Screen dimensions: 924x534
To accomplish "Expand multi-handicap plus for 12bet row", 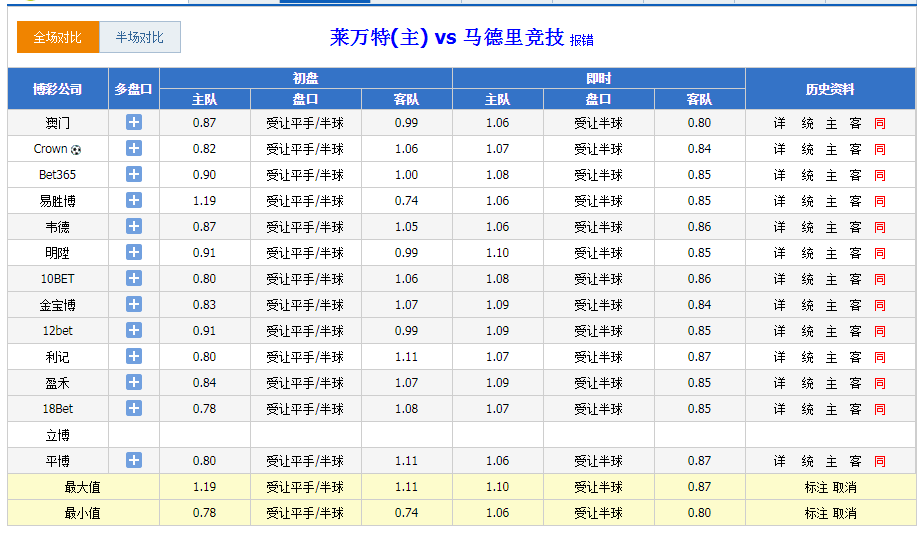I will [x=134, y=330].
